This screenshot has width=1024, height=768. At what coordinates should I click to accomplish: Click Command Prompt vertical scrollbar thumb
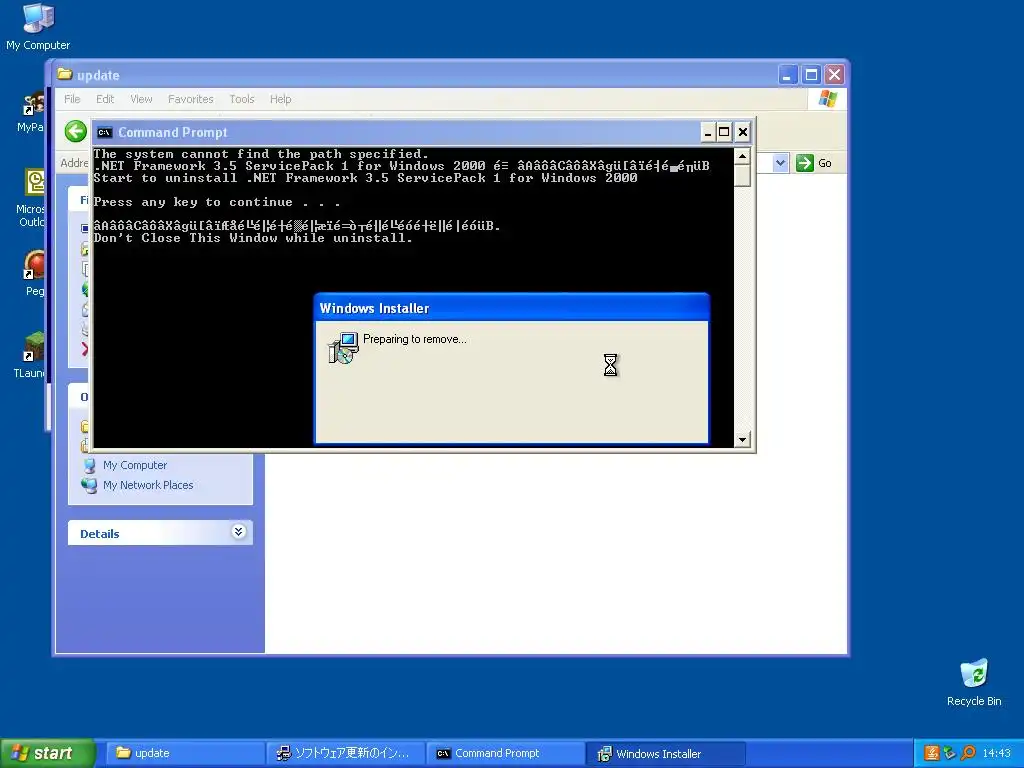point(742,176)
